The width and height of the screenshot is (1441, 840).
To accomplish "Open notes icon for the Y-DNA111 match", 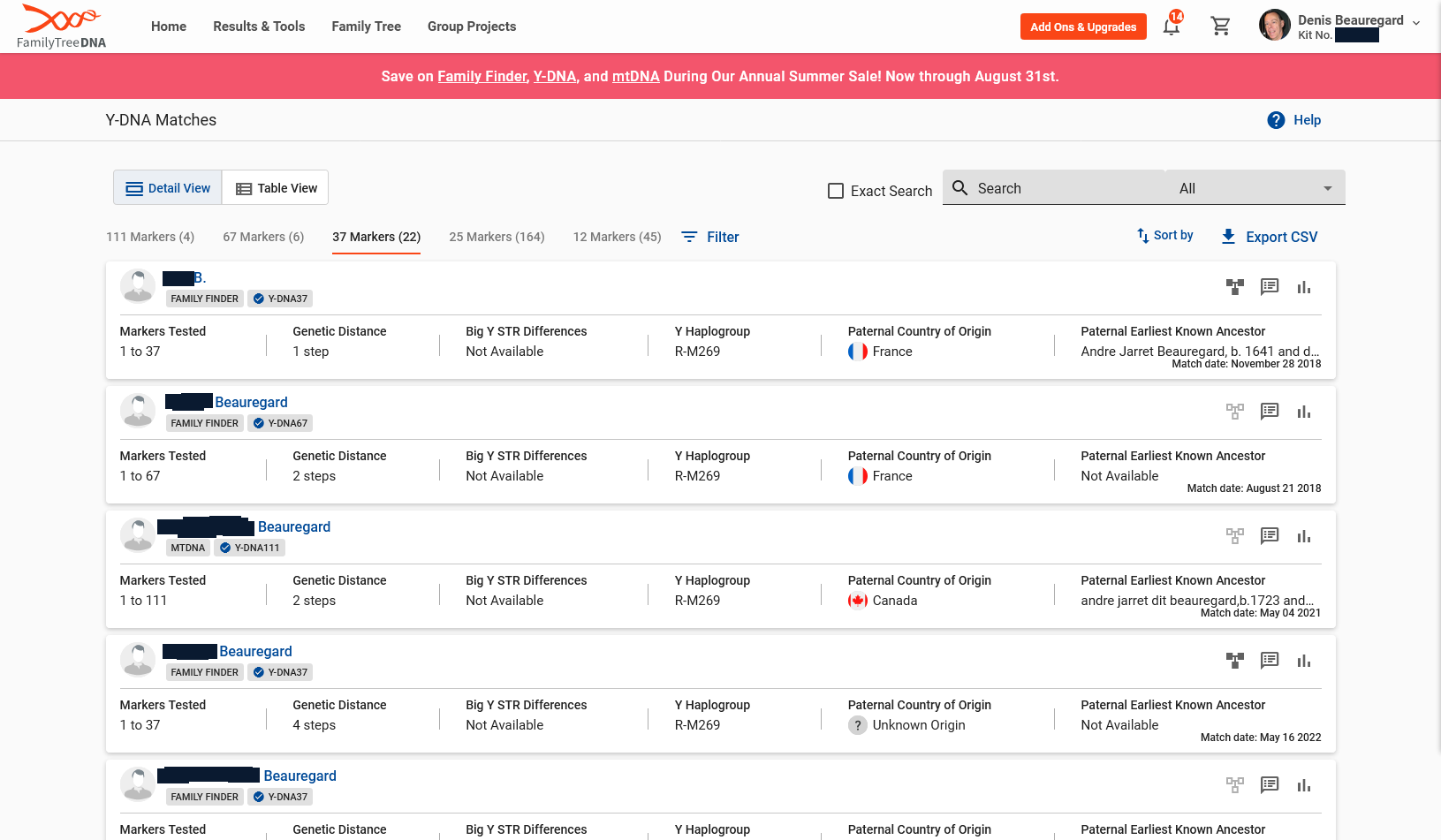I will click(x=1270, y=535).
